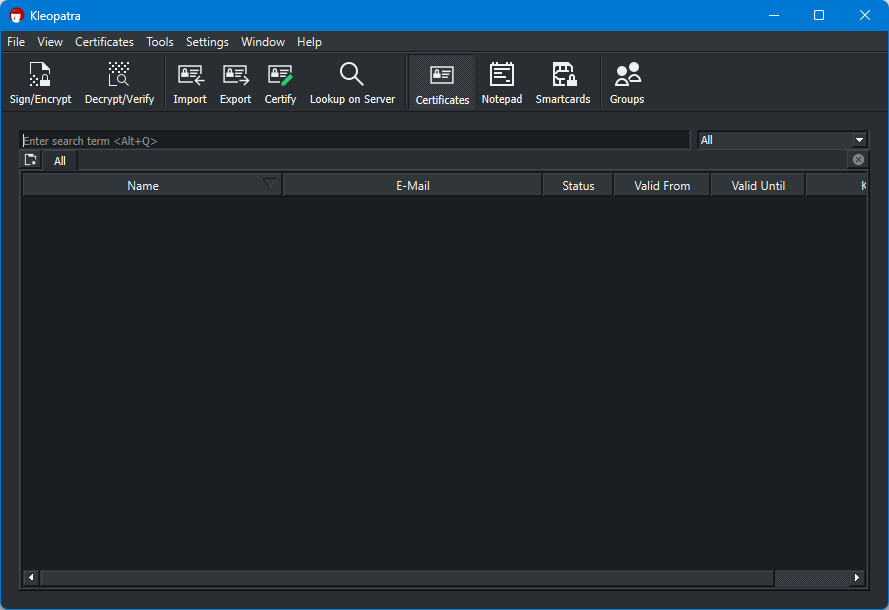Switch to the Notepad view
This screenshot has height=610, width=889.
(501, 83)
